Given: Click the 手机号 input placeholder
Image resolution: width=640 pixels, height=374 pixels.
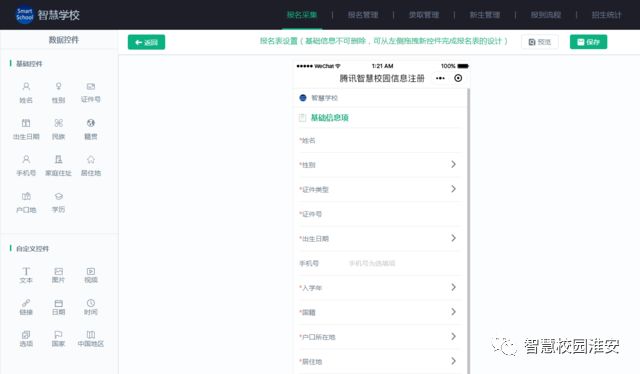Looking at the screenshot, I should coord(372,263).
